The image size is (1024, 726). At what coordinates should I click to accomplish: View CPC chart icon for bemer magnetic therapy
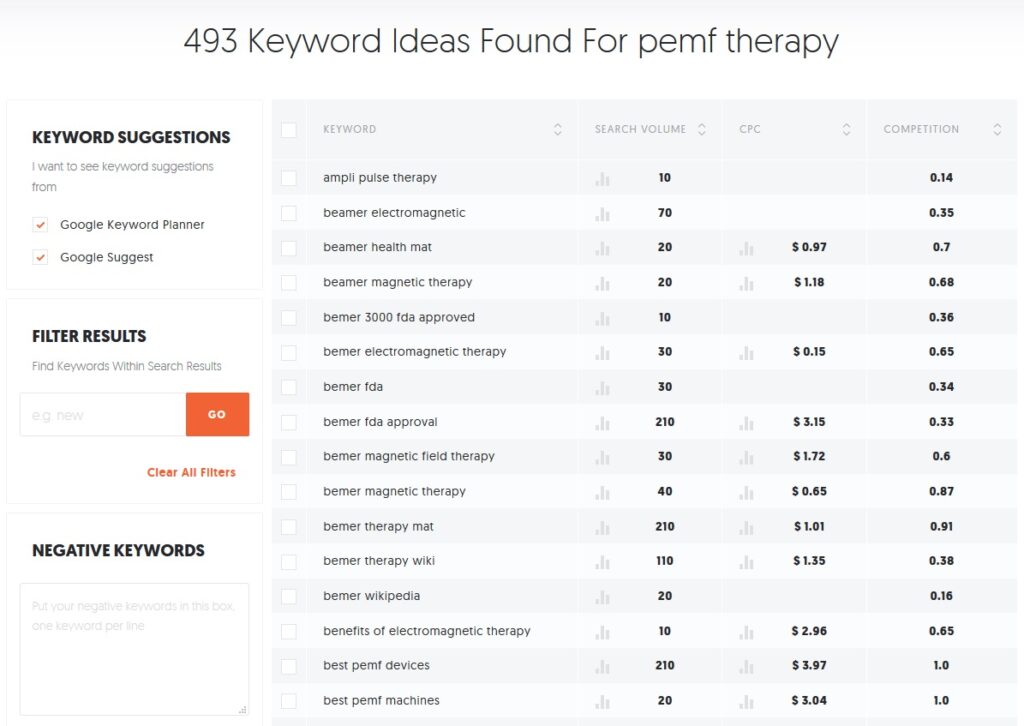[746, 492]
